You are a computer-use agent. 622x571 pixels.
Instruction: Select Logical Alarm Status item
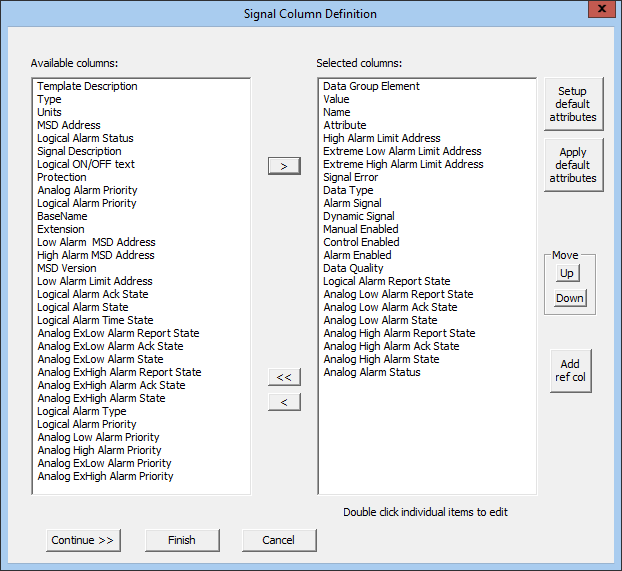(85, 138)
